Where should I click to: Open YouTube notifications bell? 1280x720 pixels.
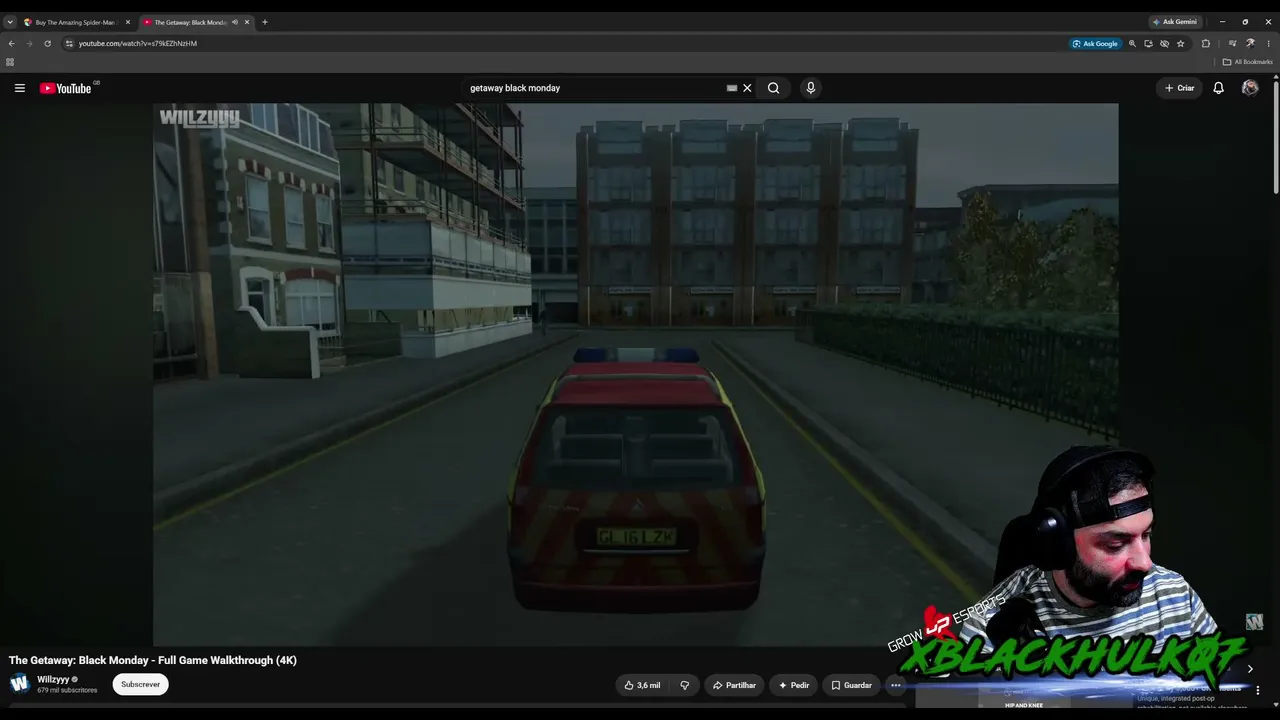1218,88
